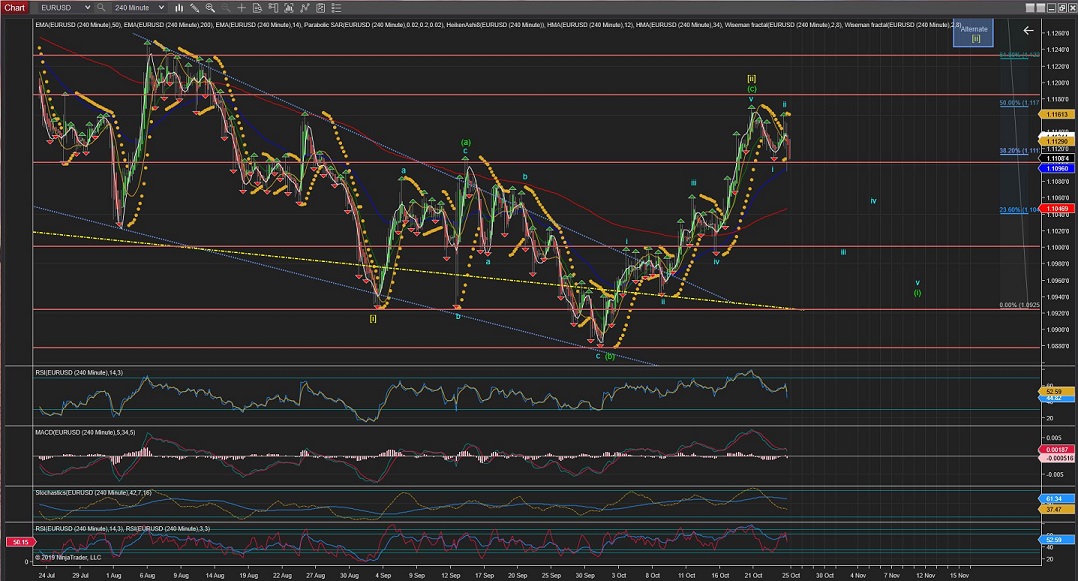The width and height of the screenshot is (1078, 581).
Task: Click the red 50.15 price marker
Action: coord(19,541)
